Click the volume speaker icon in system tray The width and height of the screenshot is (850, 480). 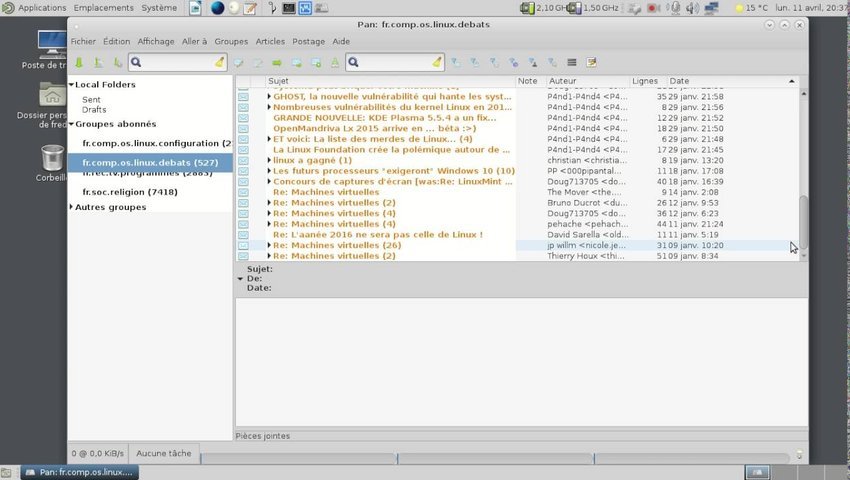(692, 8)
